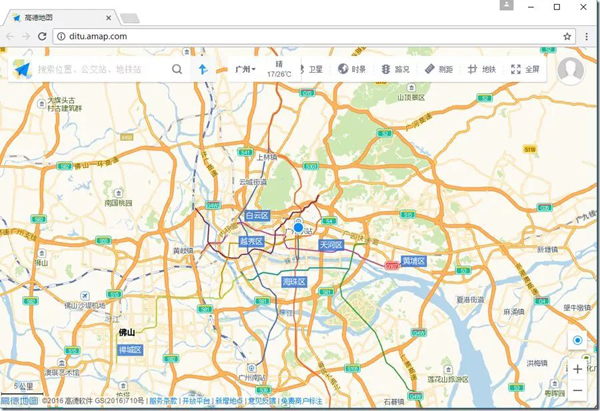This screenshot has height=411, width=600.
Task: Click the 上林镇 town label
Action: pyautogui.click(x=267, y=157)
